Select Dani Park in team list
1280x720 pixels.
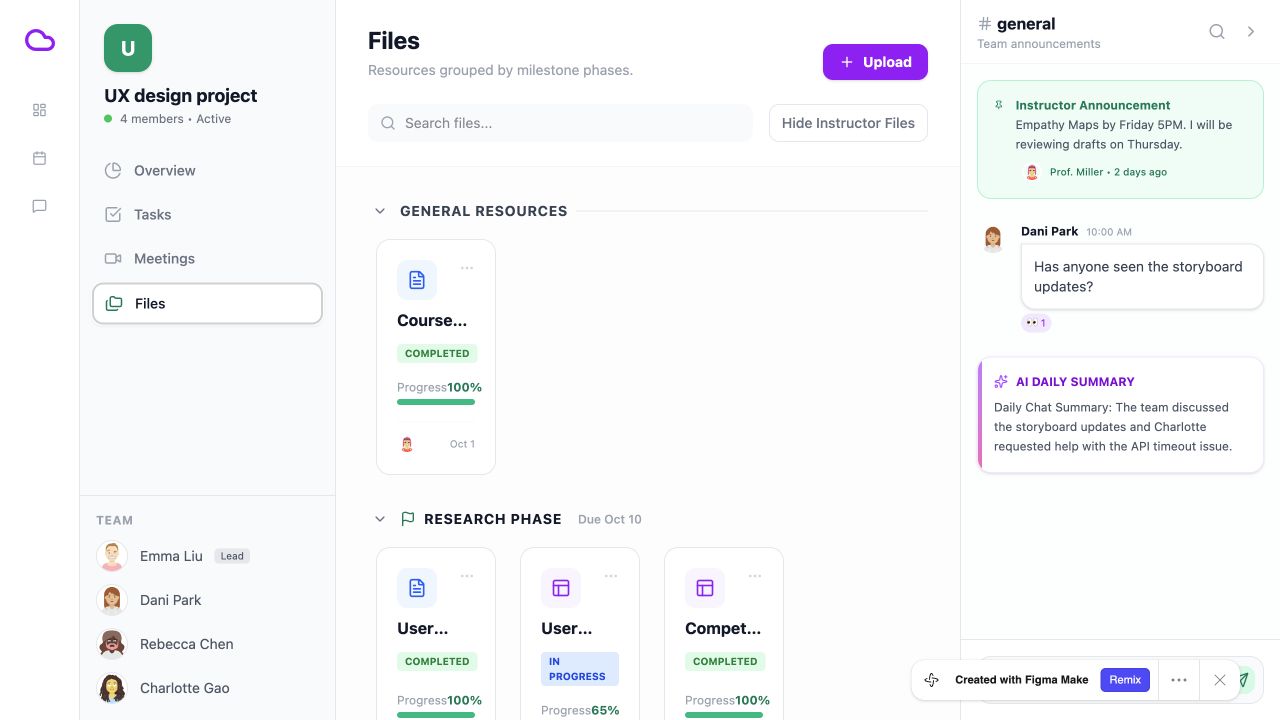(x=207, y=600)
